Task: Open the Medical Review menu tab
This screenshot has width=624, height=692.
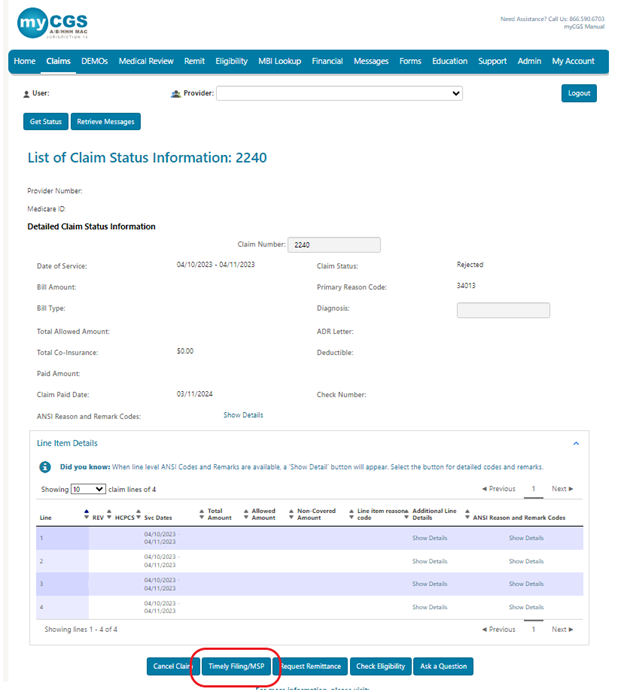Action: [x=146, y=61]
